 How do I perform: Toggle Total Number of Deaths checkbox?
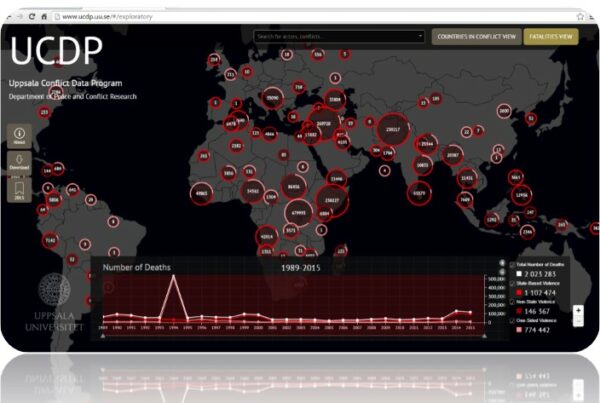(x=512, y=265)
